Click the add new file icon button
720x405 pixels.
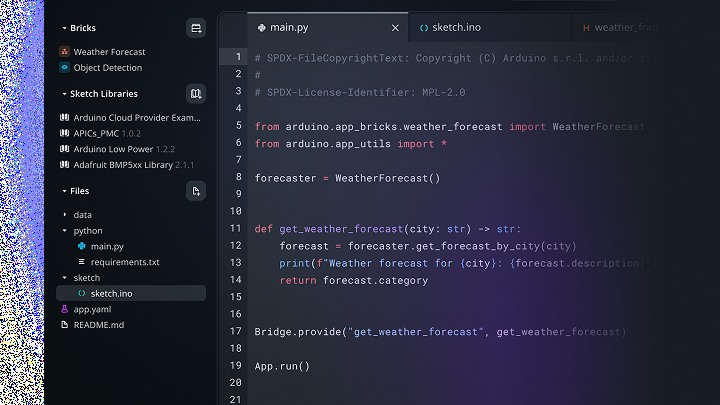tap(196, 191)
